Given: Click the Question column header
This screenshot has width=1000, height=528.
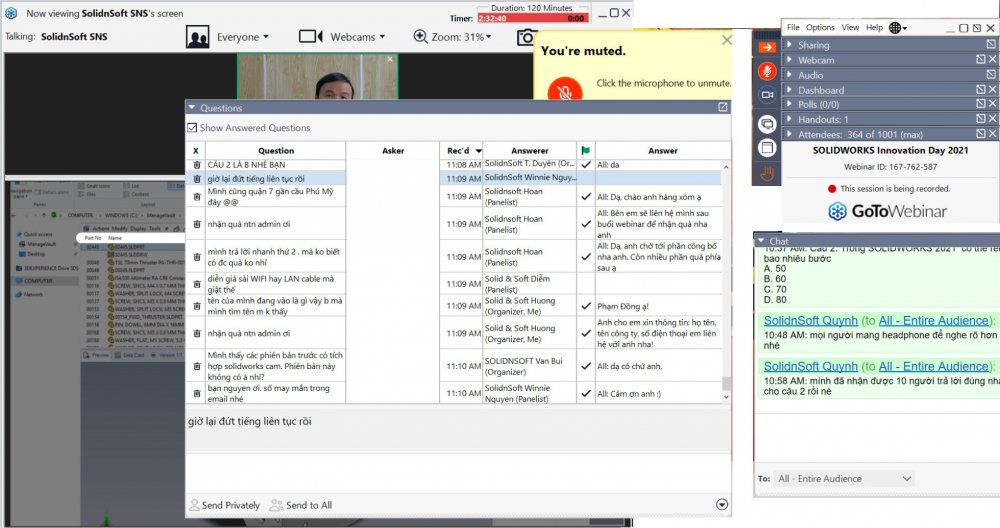Looking at the screenshot, I should 276,150.
